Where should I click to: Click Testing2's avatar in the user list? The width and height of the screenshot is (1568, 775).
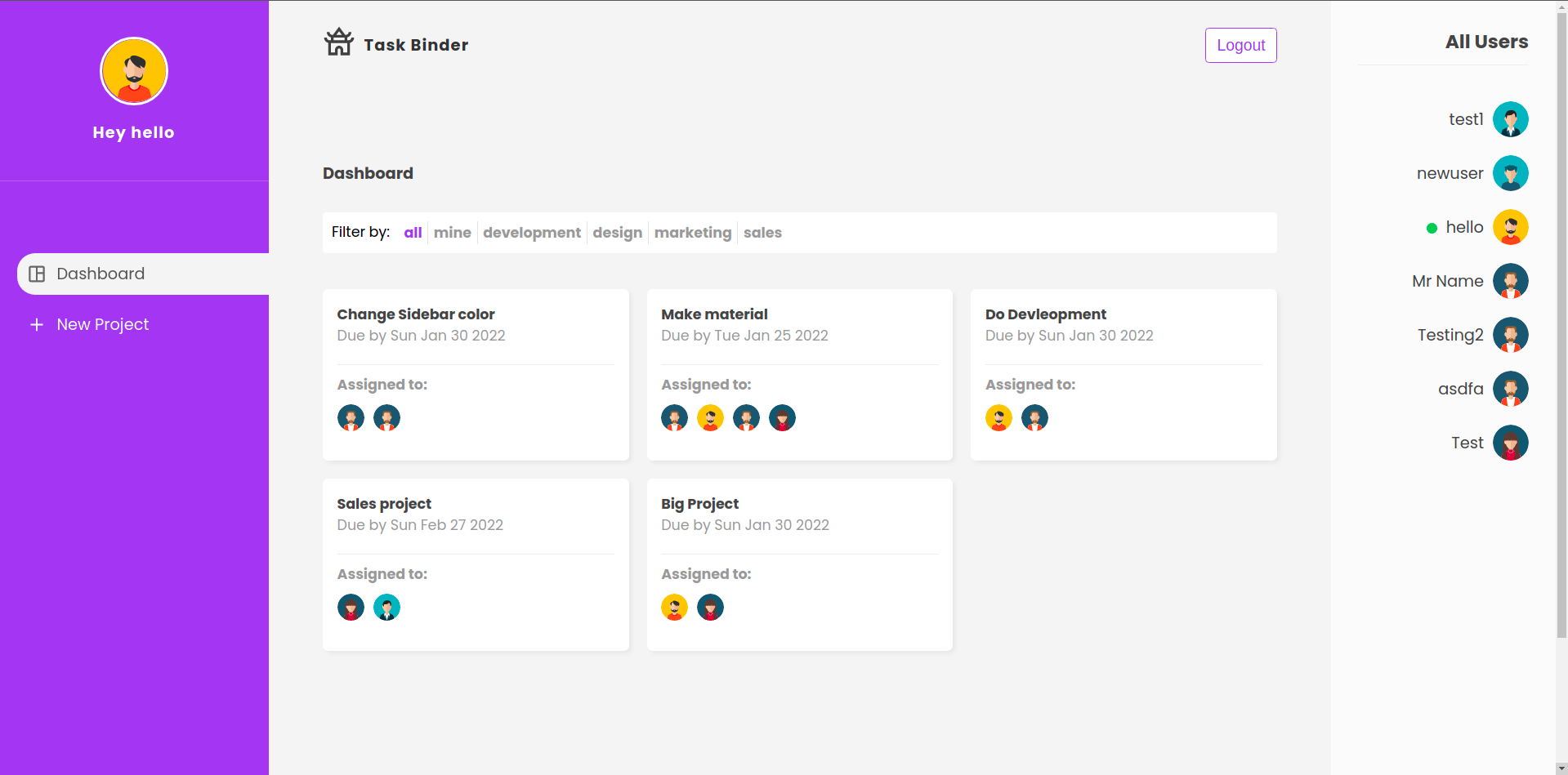point(1509,335)
